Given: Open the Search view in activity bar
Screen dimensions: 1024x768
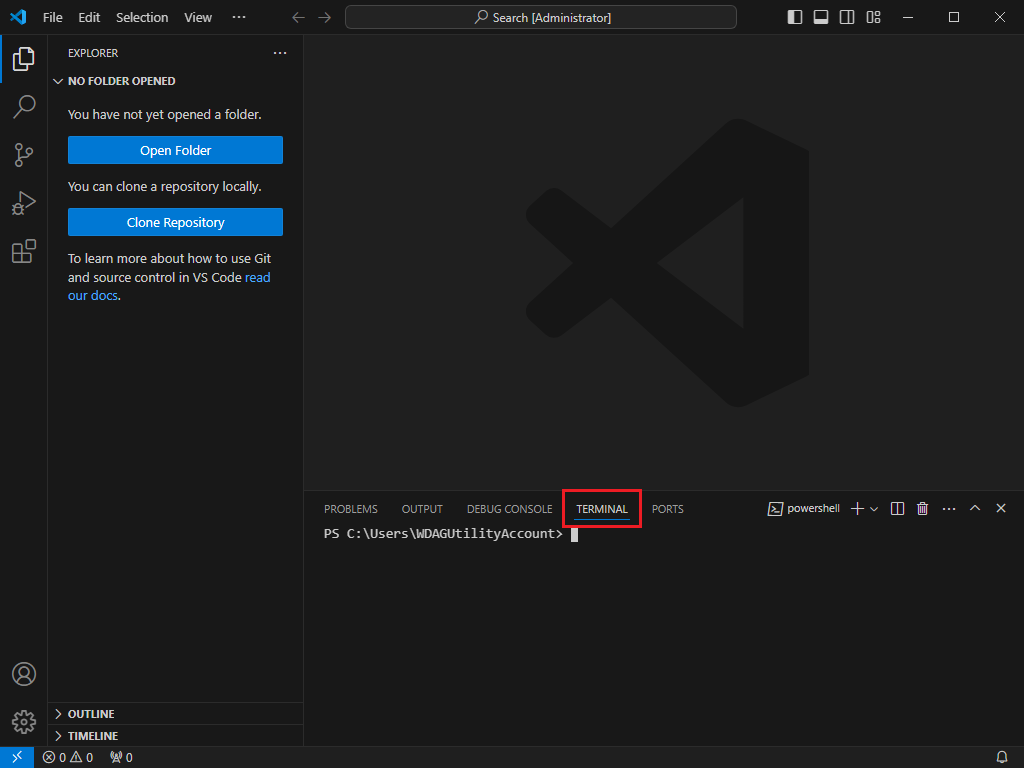Looking at the screenshot, I should point(24,107).
